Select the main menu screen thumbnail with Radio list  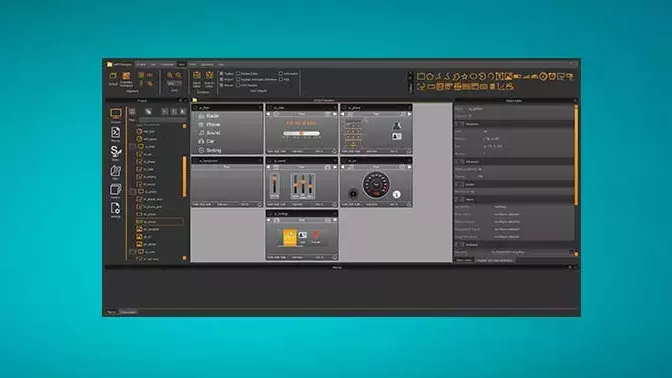227,129
